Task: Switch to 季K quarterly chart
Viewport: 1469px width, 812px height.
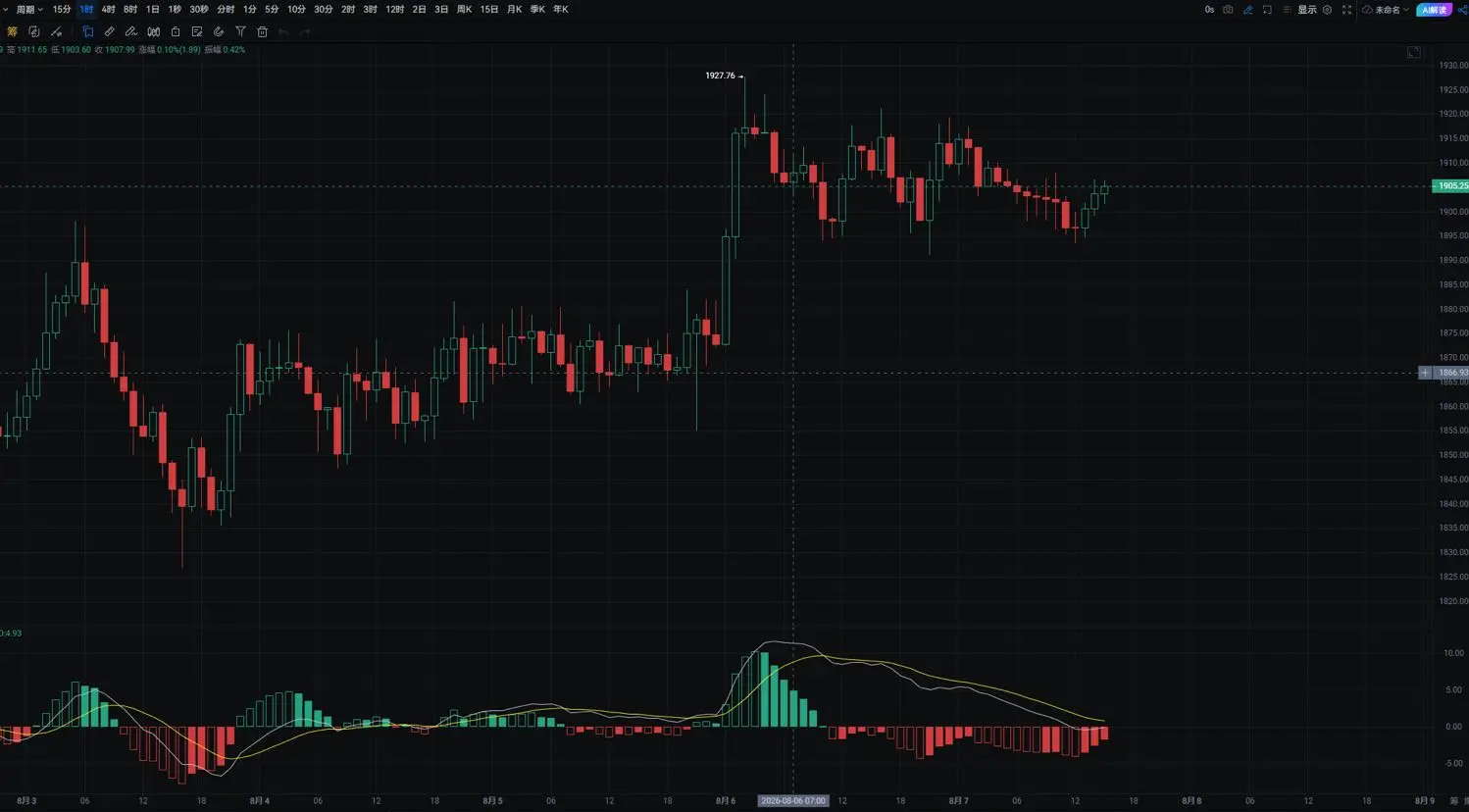Action: pos(537,10)
